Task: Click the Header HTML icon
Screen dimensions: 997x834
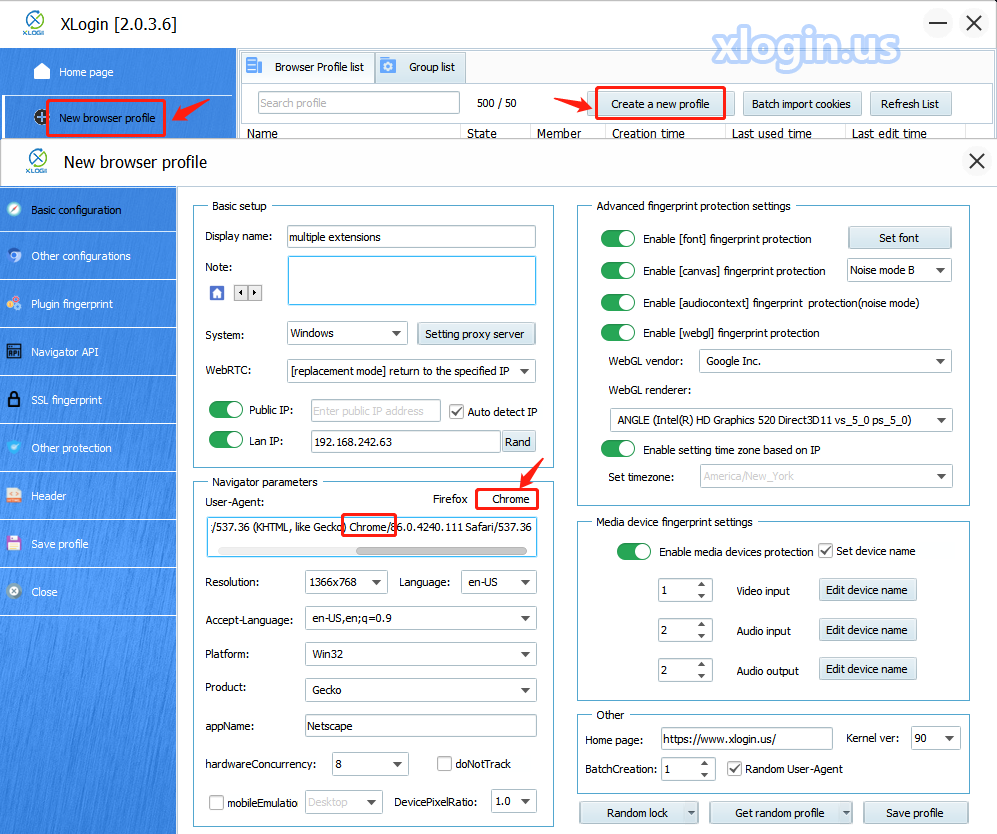Action: [14, 495]
